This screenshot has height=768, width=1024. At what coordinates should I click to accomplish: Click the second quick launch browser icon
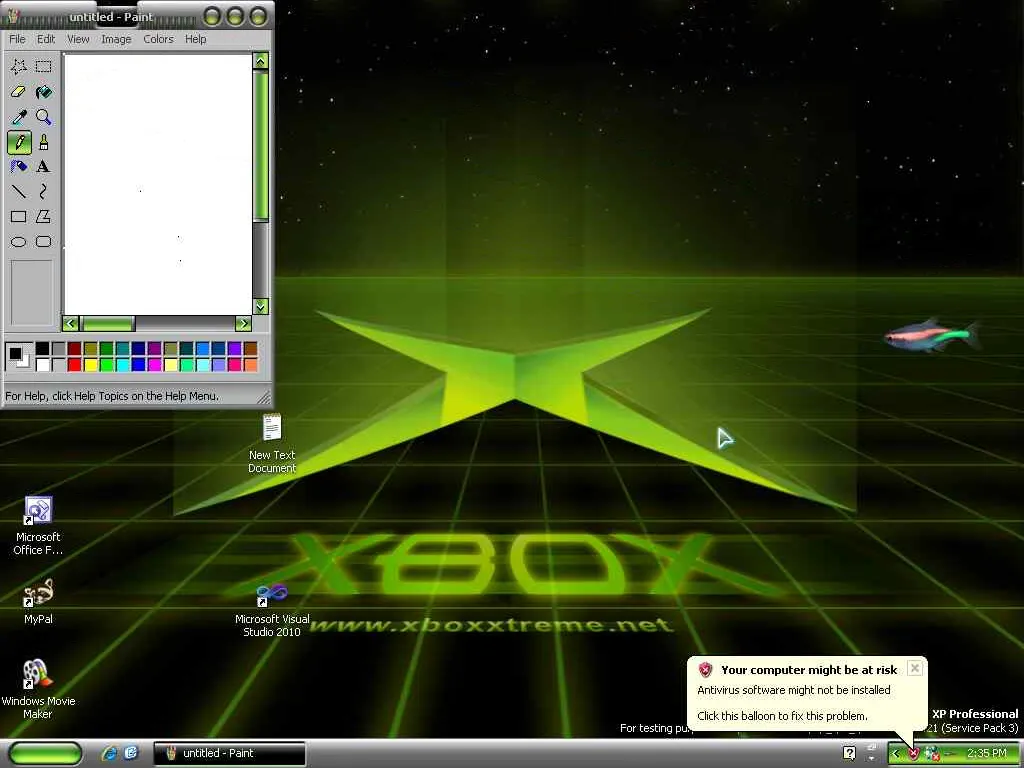point(131,753)
